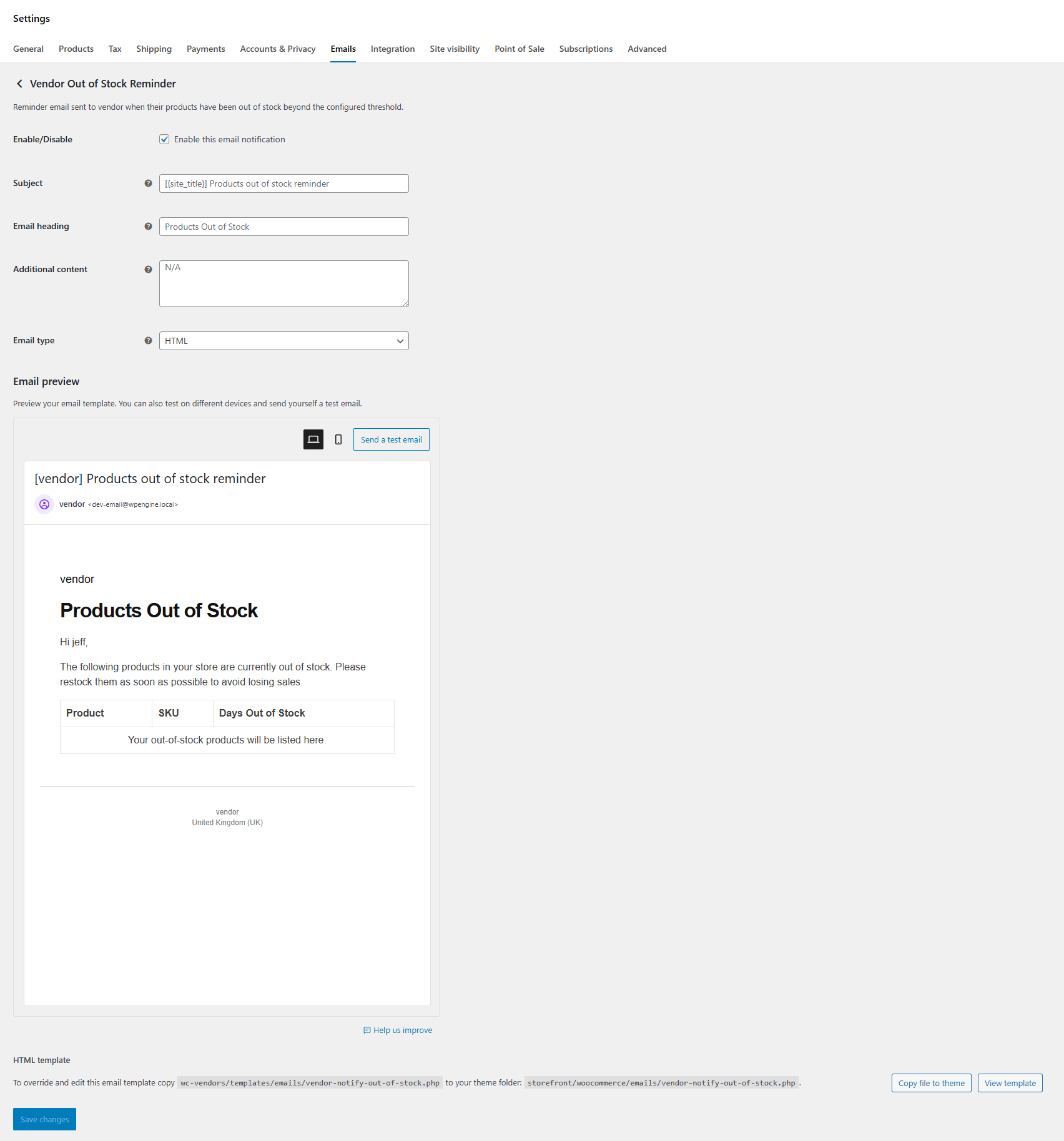The height and width of the screenshot is (1141, 1064).
Task: Open the Email type help tooltip
Action: point(147,341)
